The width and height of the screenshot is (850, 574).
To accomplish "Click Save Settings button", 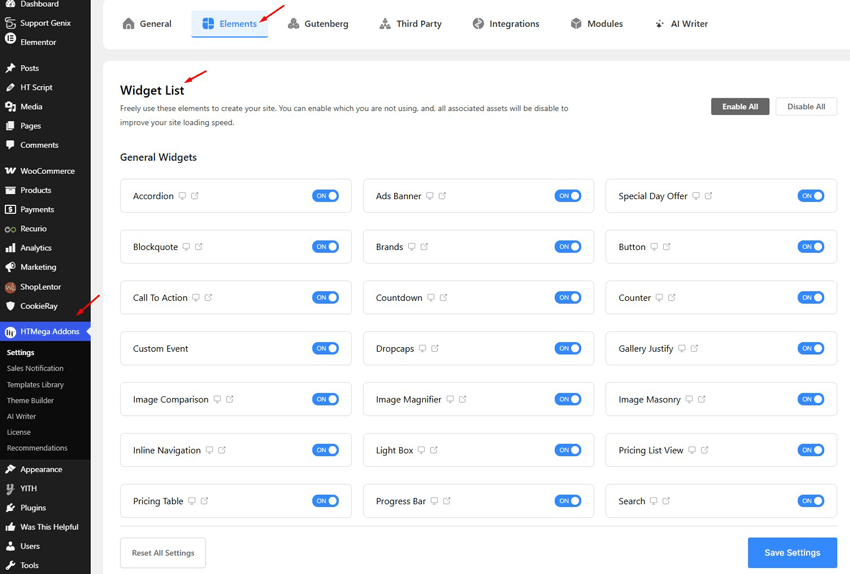I will click(x=792, y=553).
